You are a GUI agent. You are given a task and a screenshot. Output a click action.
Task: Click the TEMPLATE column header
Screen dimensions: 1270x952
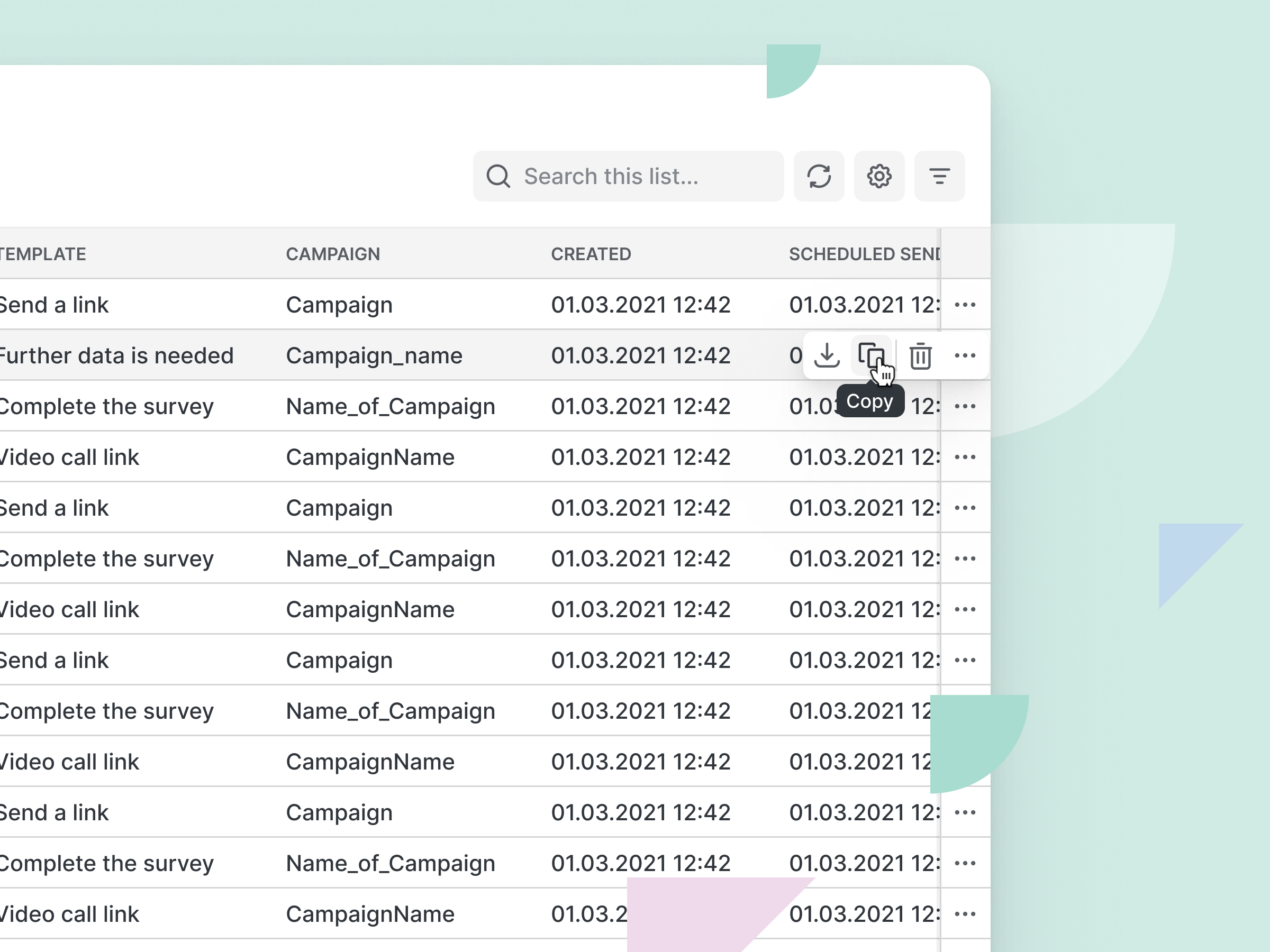pos(43,254)
